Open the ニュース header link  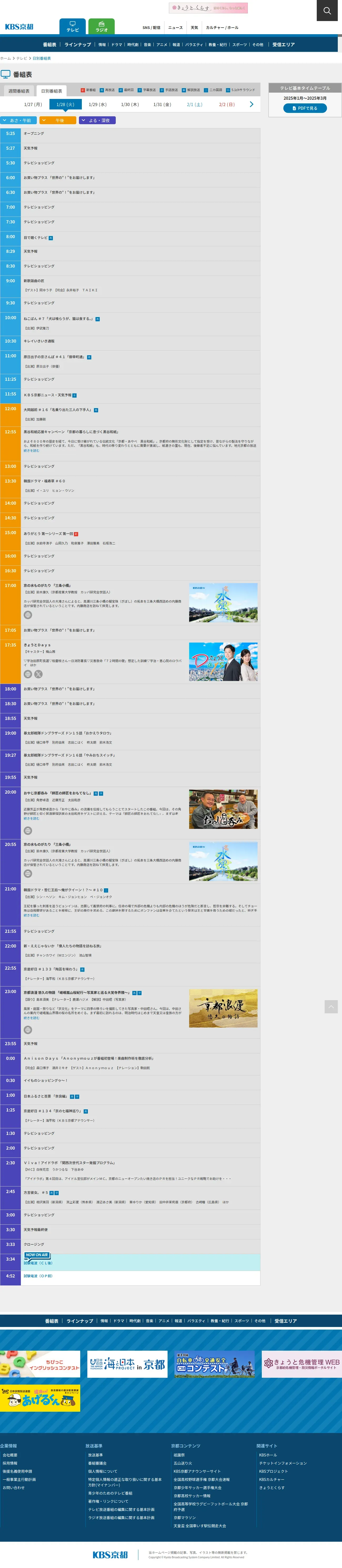(175, 27)
